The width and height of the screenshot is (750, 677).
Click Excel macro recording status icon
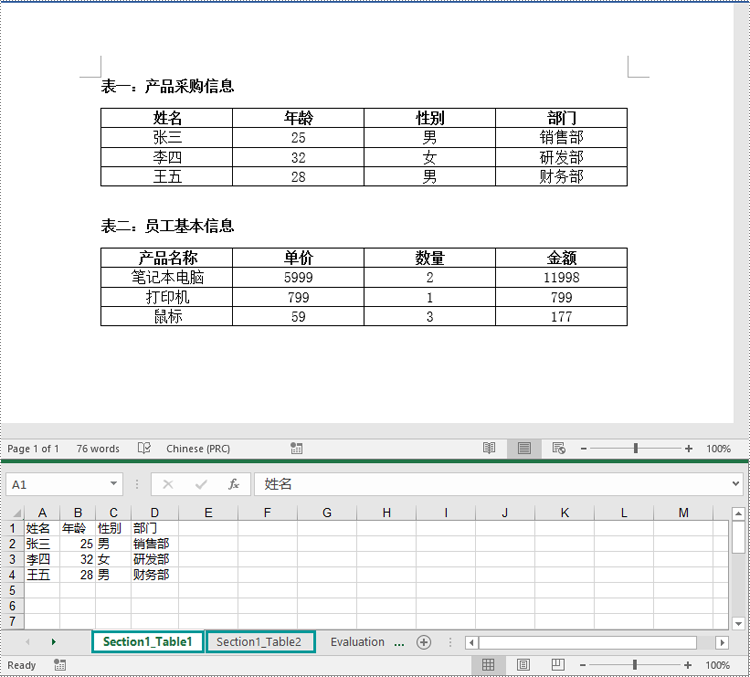pyautogui.click(x=60, y=665)
